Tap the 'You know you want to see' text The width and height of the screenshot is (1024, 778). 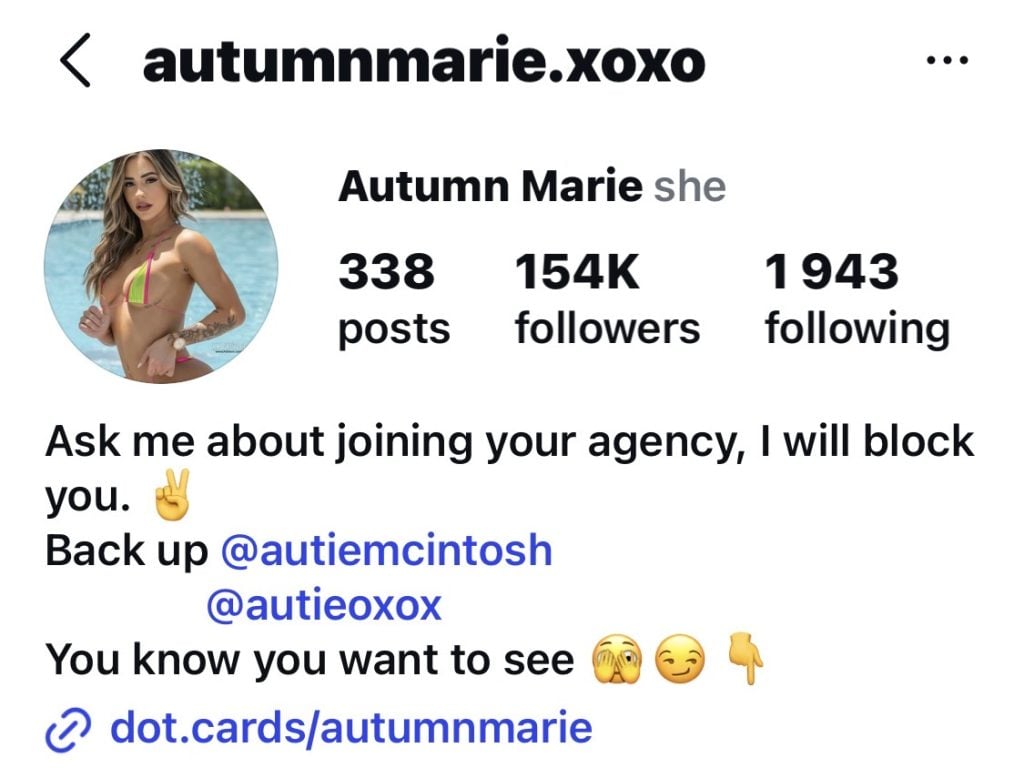(x=310, y=659)
